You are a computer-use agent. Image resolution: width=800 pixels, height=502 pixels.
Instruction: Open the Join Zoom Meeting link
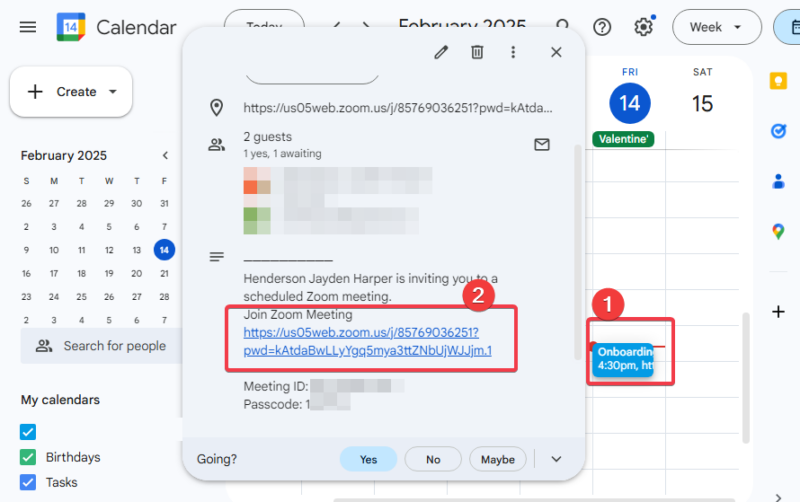point(367,342)
